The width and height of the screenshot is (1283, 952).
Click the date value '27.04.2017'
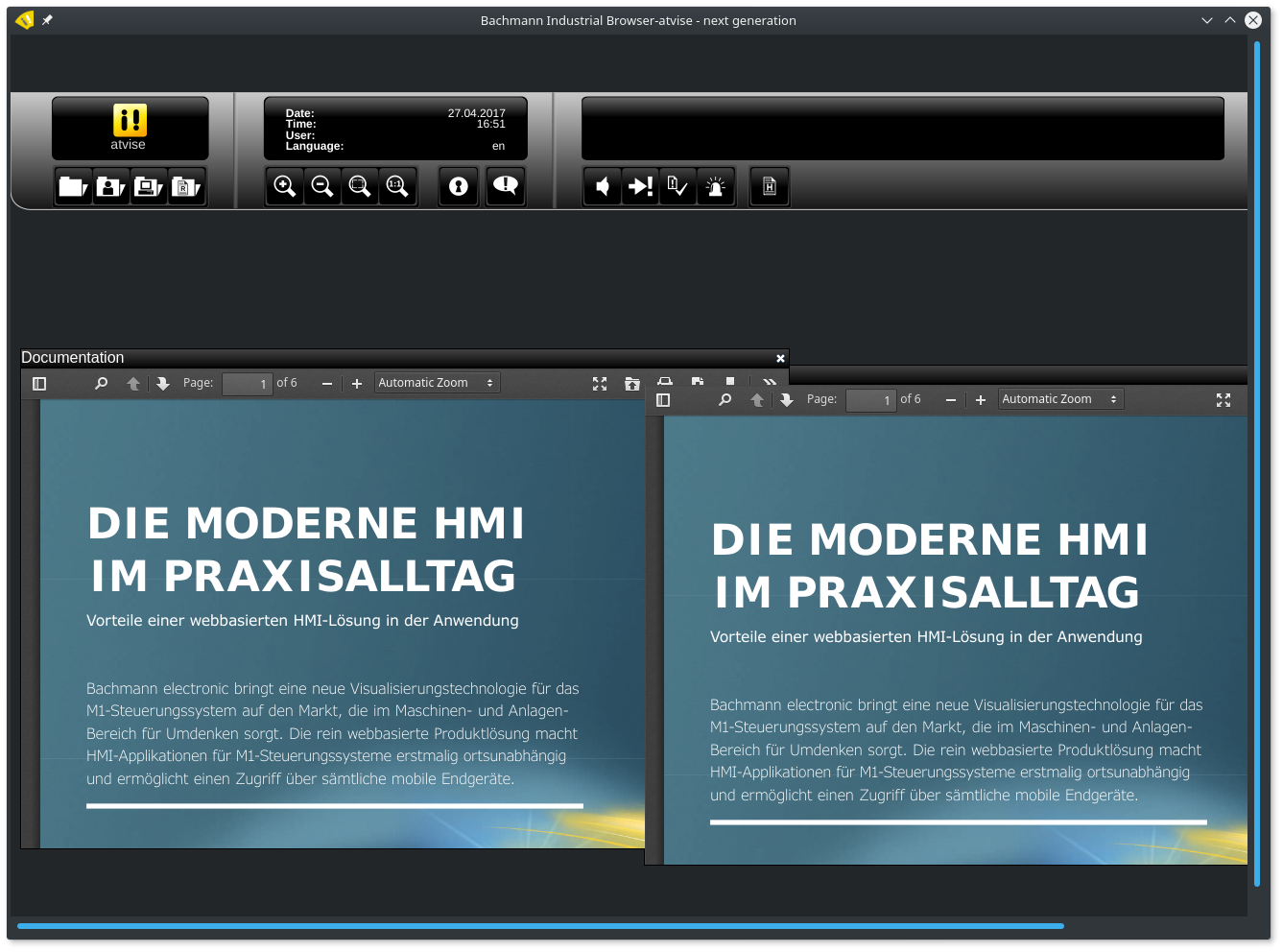(476, 113)
